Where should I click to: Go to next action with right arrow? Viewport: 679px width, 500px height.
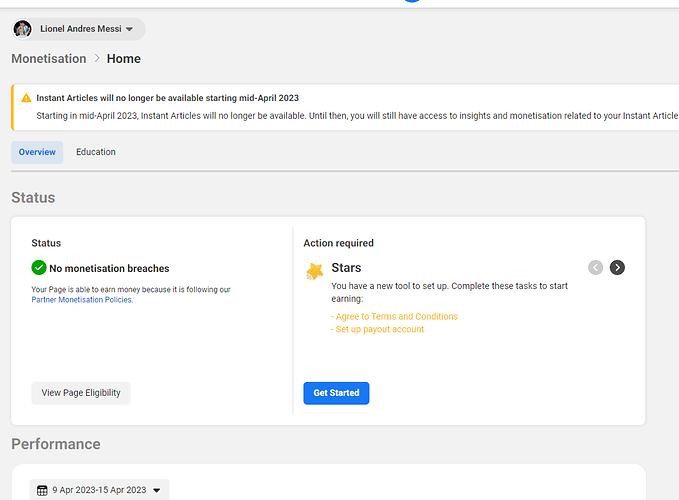tap(617, 268)
